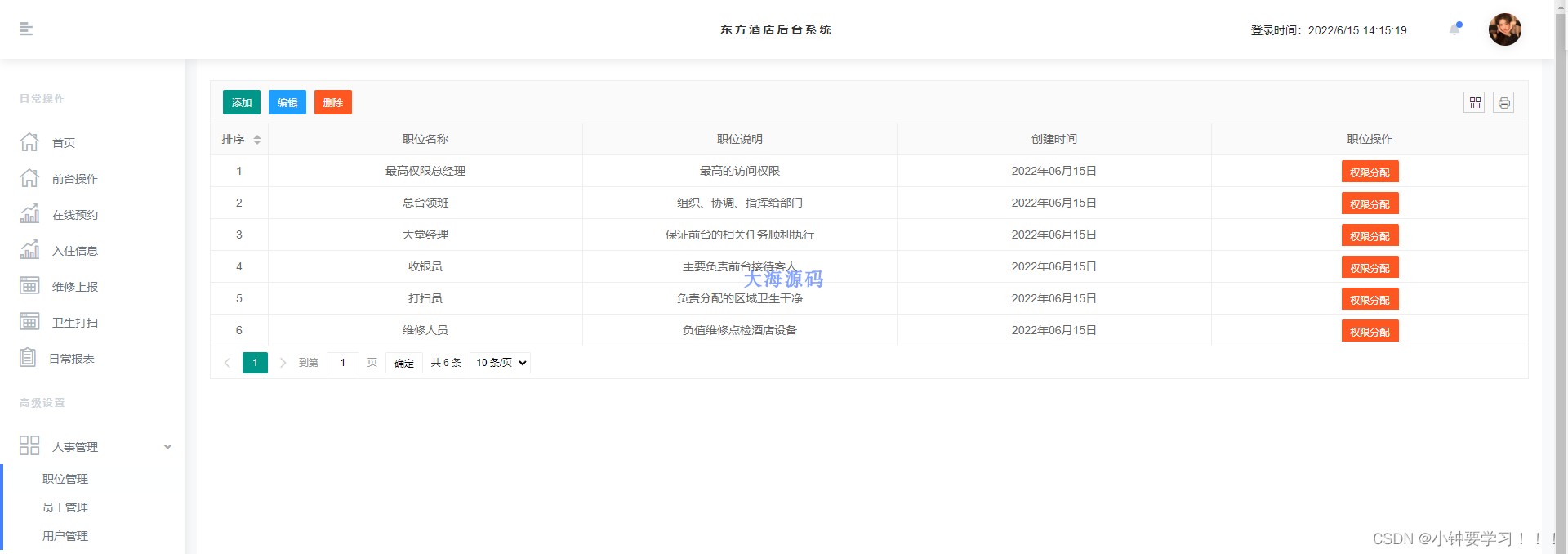
Task: Click the print icon in the table toolbar
Action: point(1503,102)
